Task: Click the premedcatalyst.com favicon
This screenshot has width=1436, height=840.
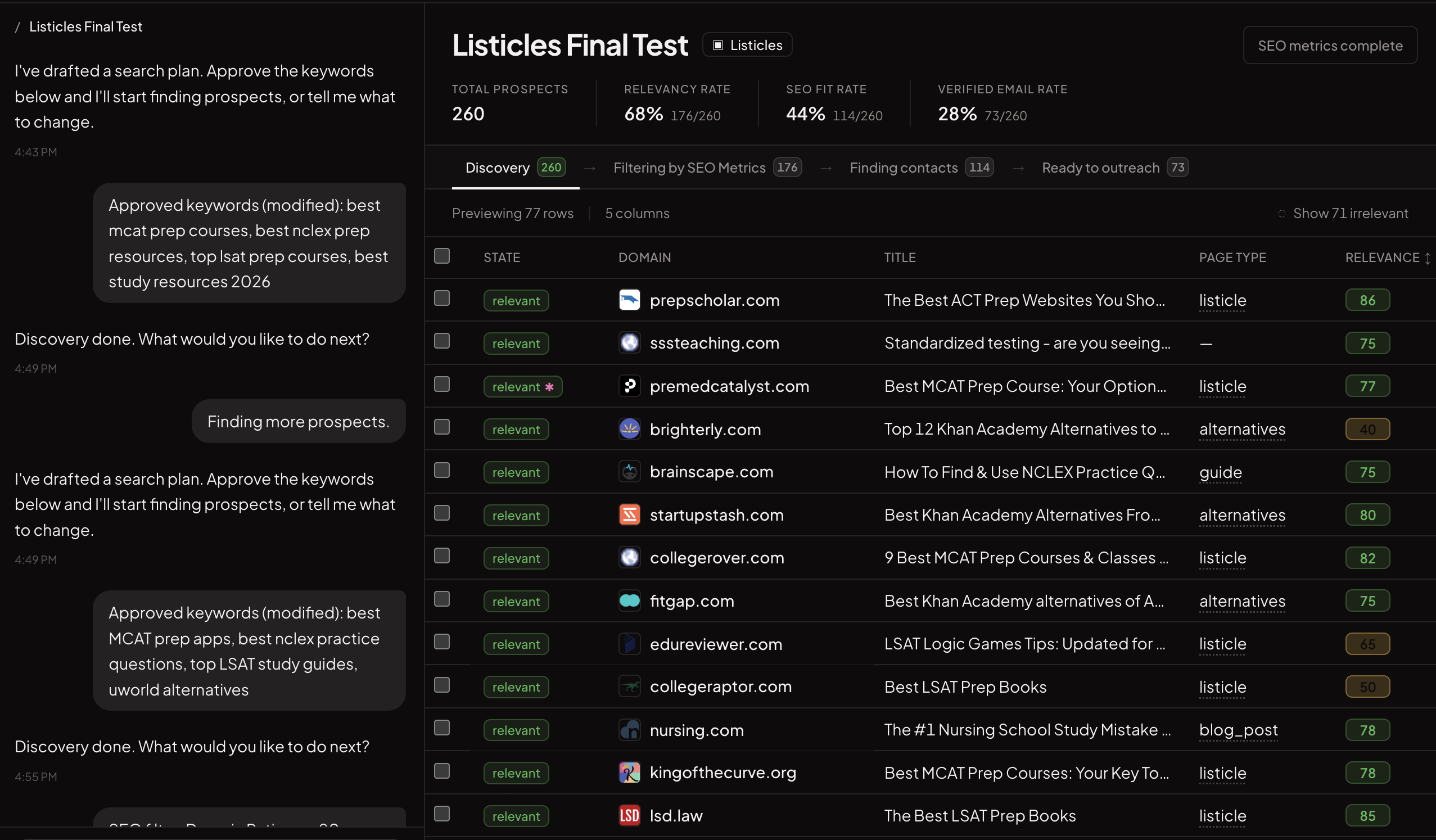Action: [629, 386]
